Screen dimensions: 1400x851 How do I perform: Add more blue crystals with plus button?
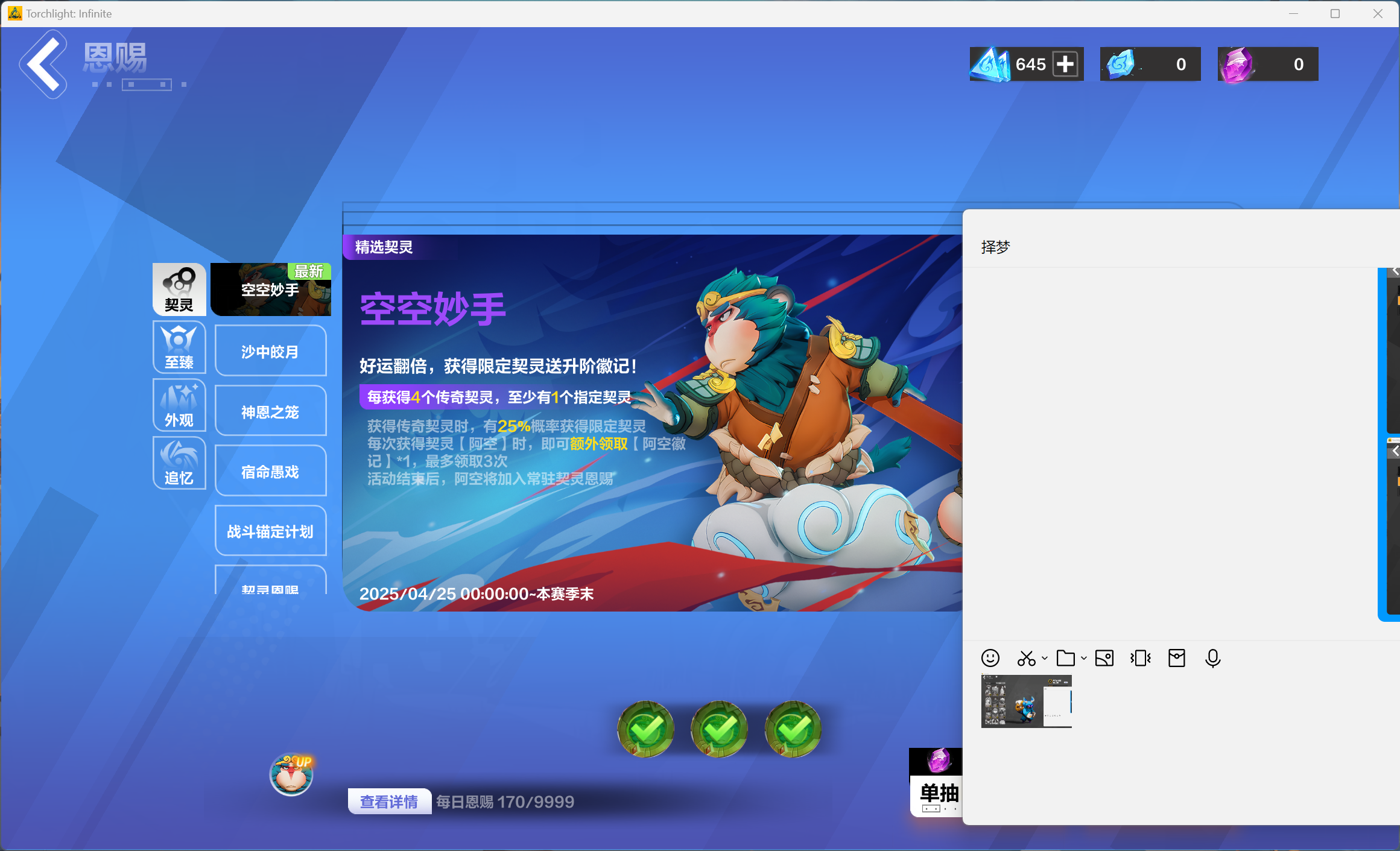tap(1065, 64)
